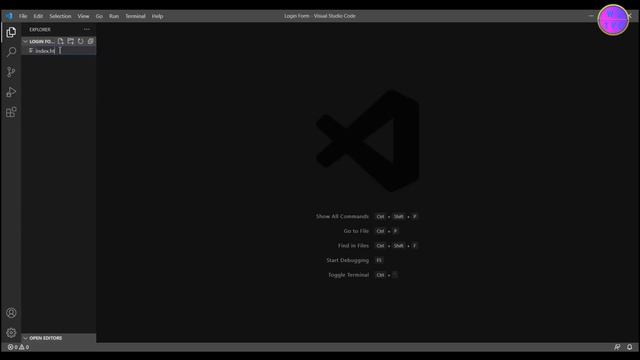Open the Selection menu
This screenshot has height=360, width=640.
[60, 16]
